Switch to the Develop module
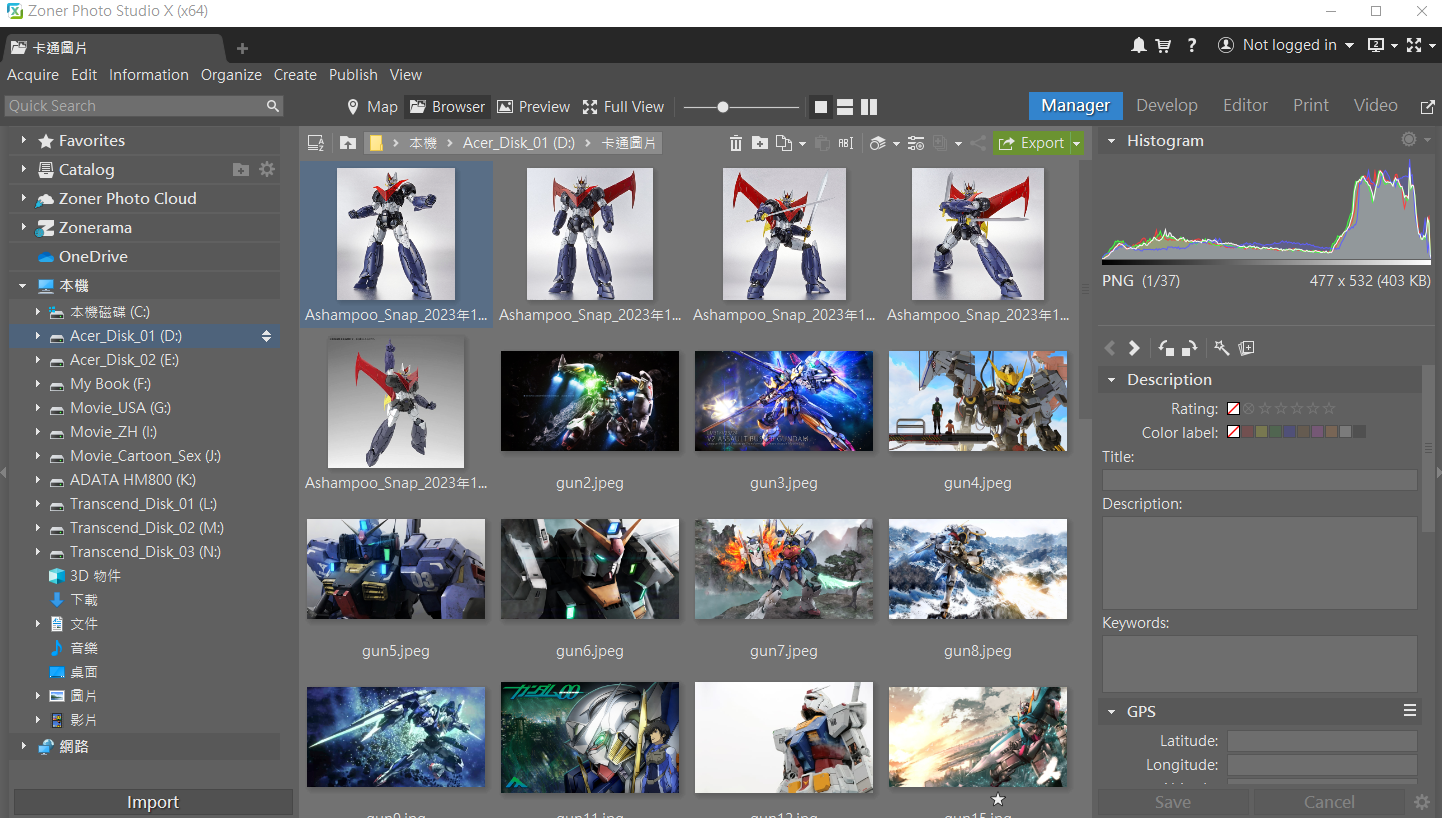Viewport: 1442px width, 818px height. (1167, 105)
